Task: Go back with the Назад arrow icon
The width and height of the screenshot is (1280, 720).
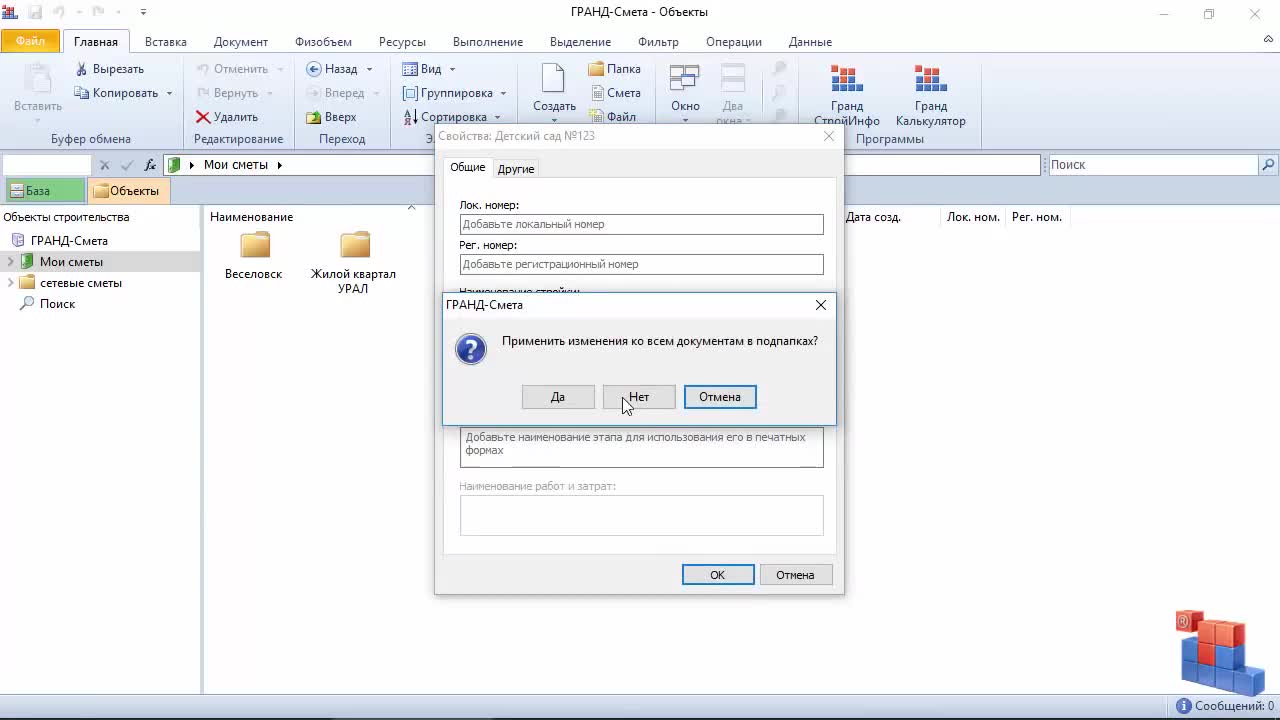Action: click(313, 69)
